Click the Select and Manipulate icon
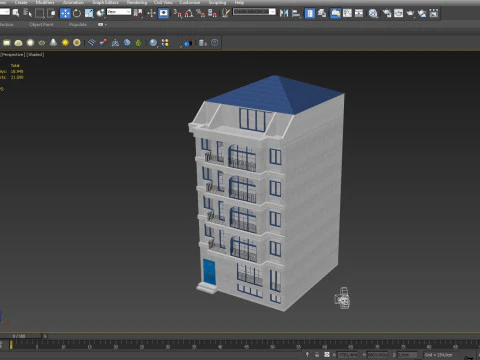The image size is (480, 360). pos(151,13)
